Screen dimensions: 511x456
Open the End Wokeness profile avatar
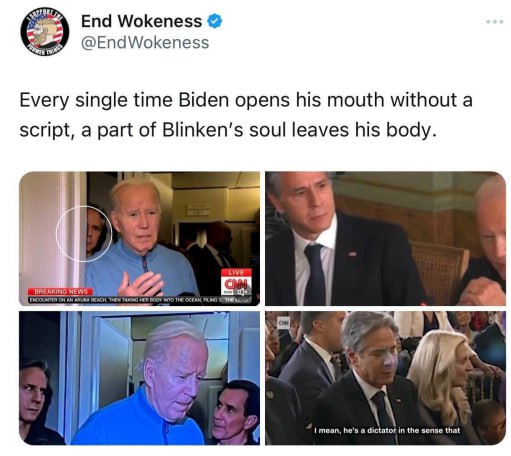click(x=45, y=32)
